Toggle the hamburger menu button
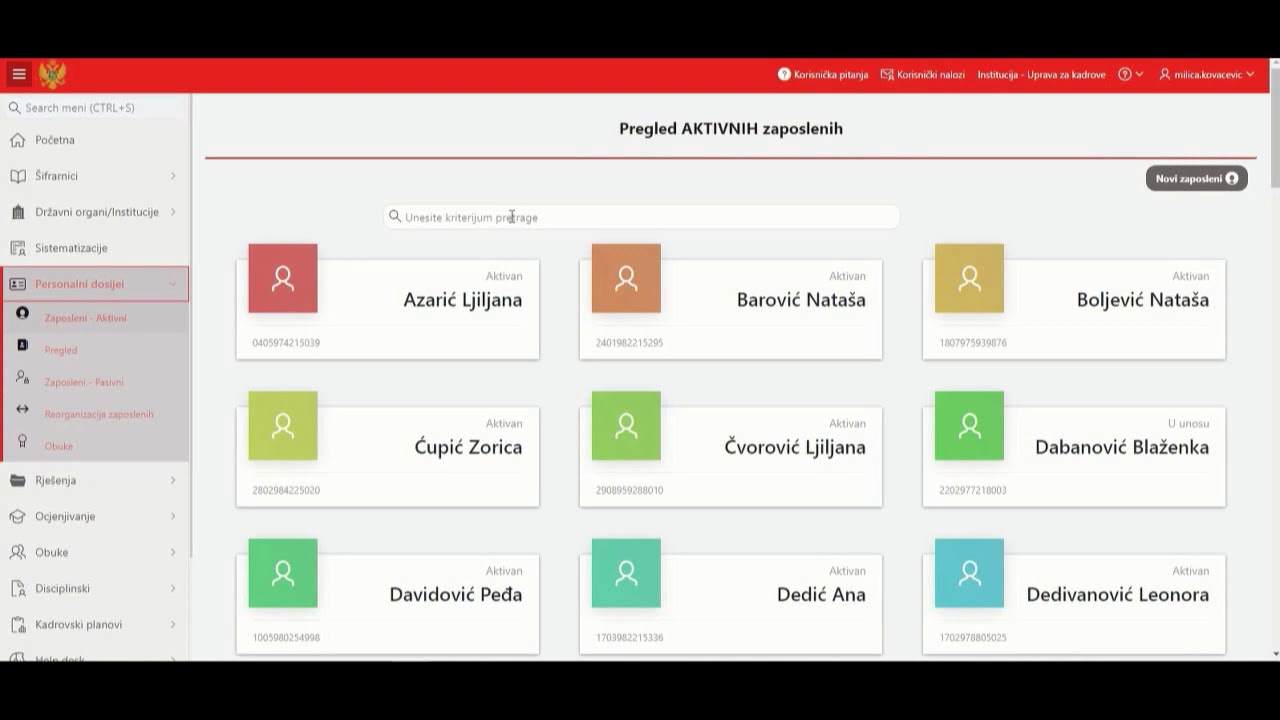Viewport: 1280px width, 720px height. pyautogui.click(x=18, y=74)
